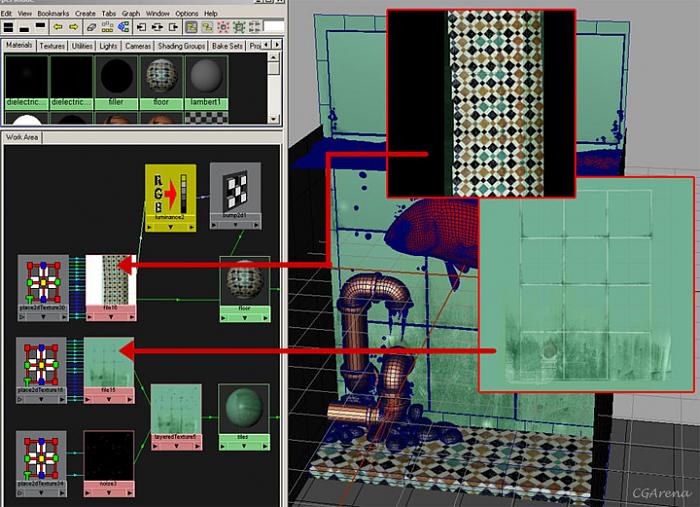The width and height of the screenshot is (700, 507).
Task: Select the place2dTexture18 node
Action: tap(42, 370)
